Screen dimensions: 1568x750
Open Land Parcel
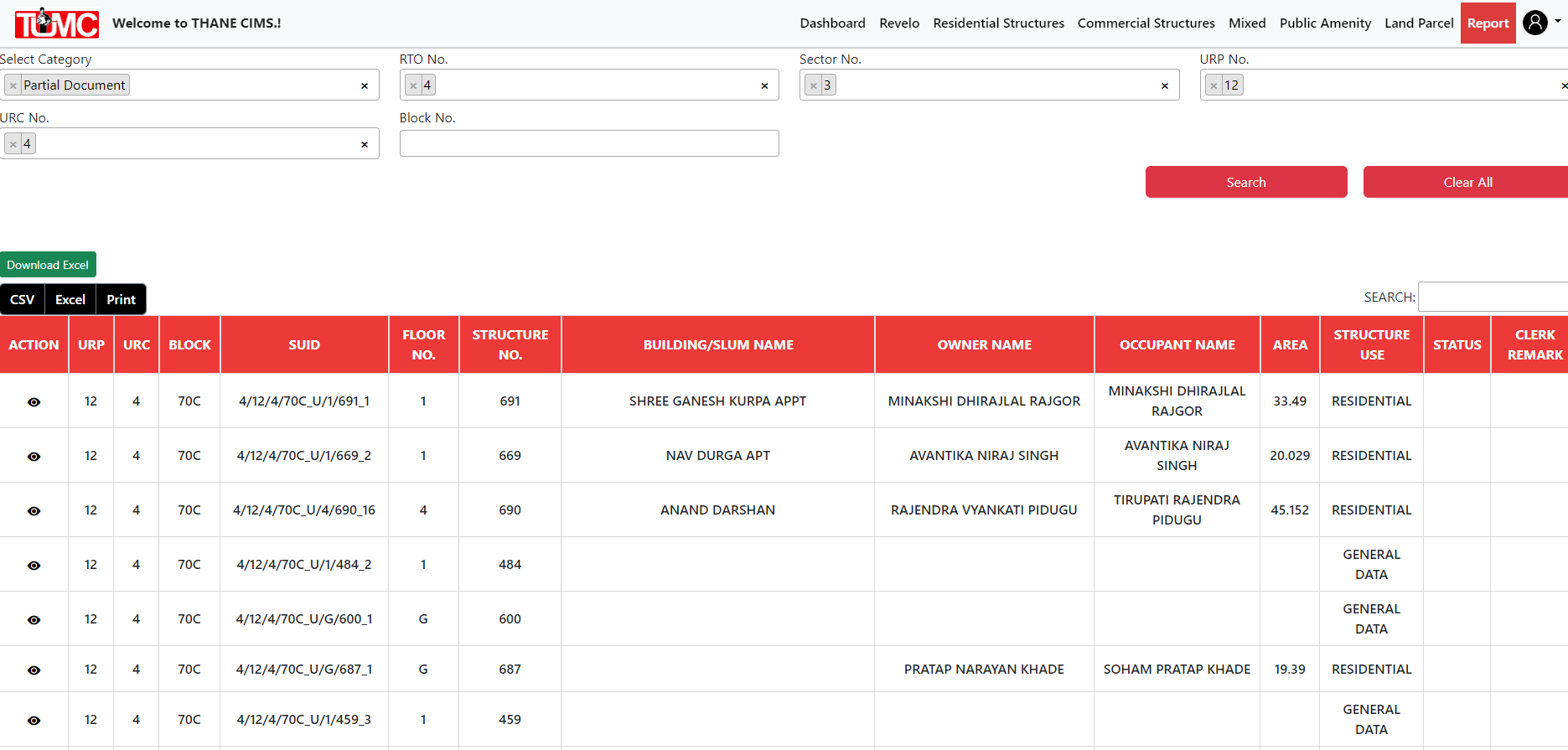point(1419,23)
